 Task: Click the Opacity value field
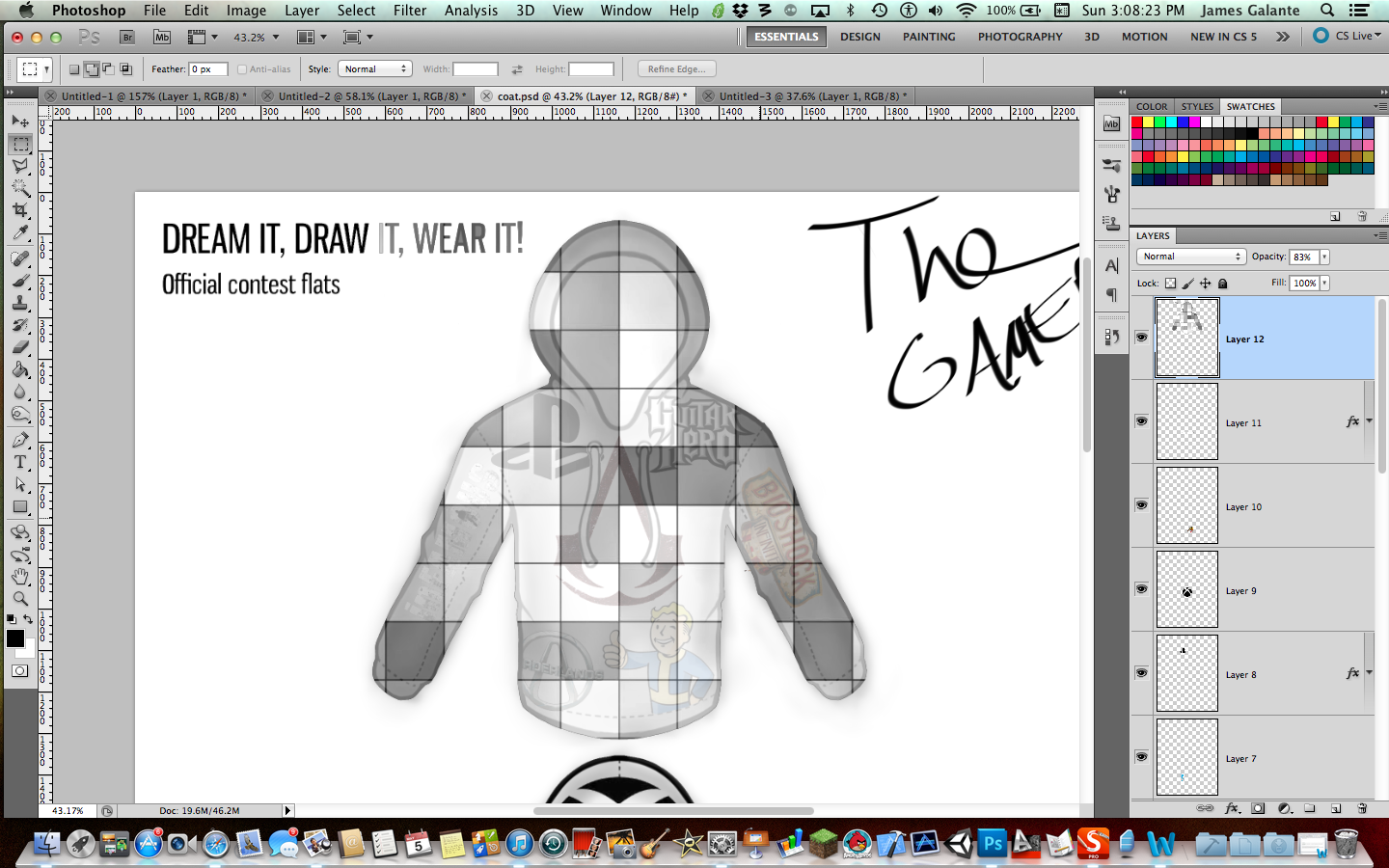pos(1303,257)
